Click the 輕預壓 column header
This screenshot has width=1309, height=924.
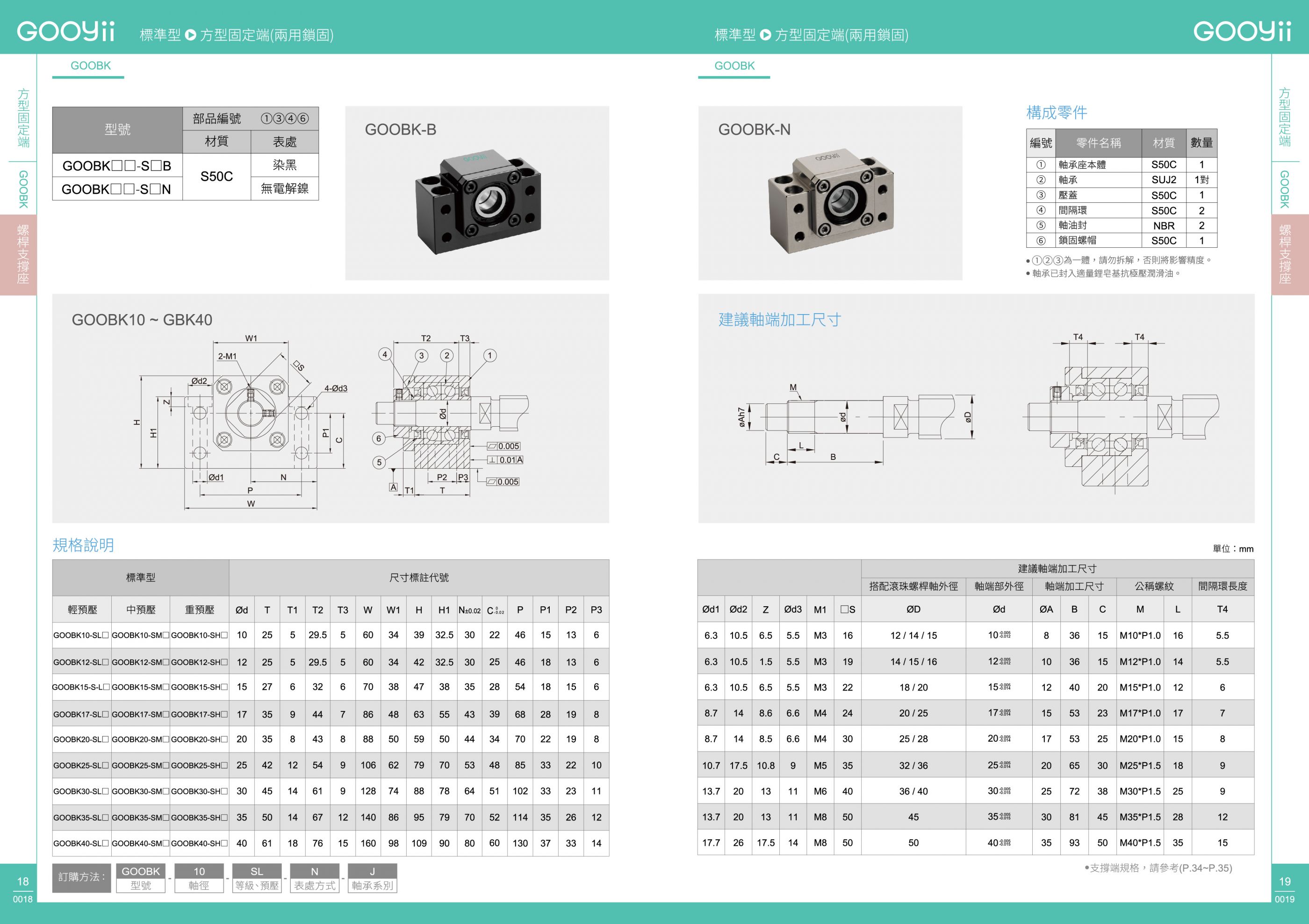point(82,609)
